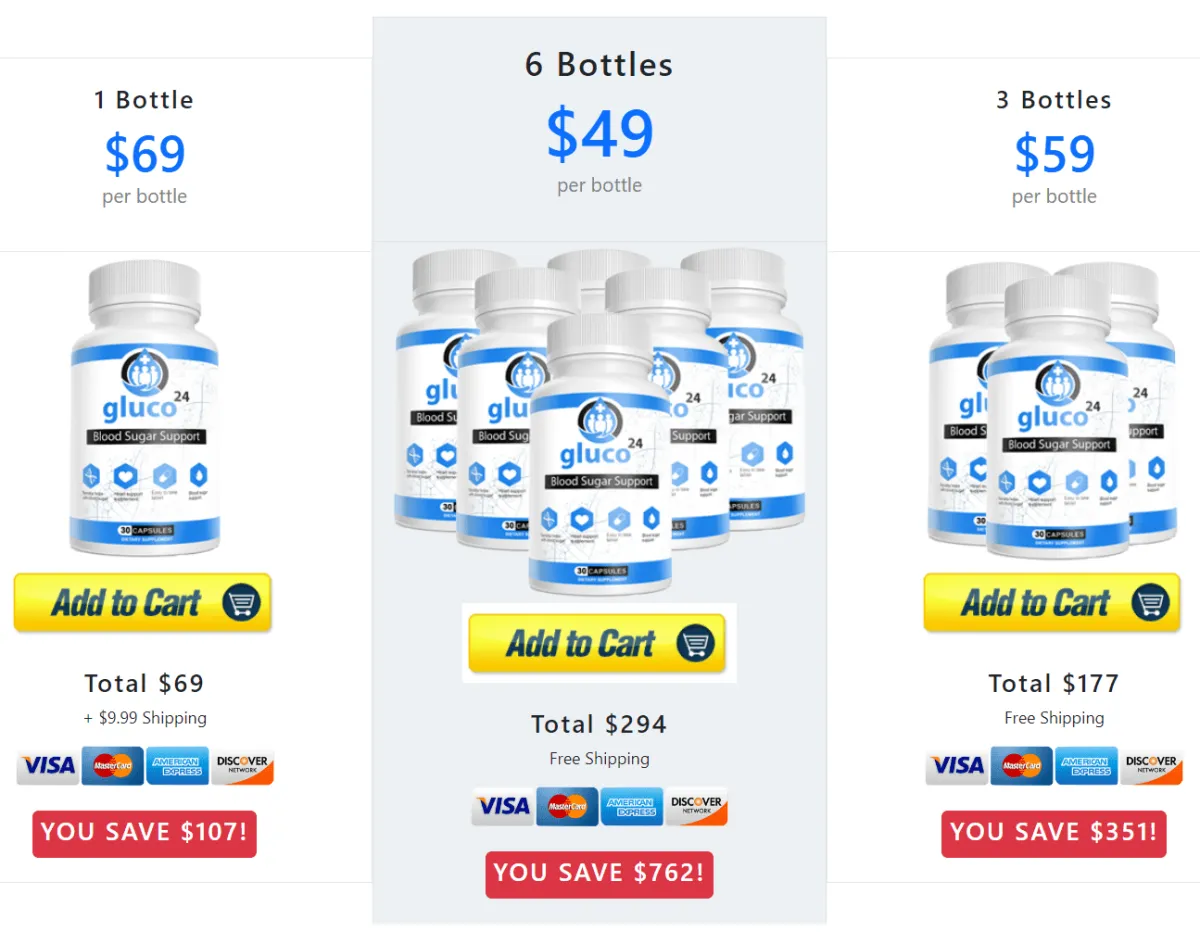Click the Visa icon under the 3 Bottles offer
Viewport: 1200px width, 944px height.
pyautogui.click(x=957, y=766)
